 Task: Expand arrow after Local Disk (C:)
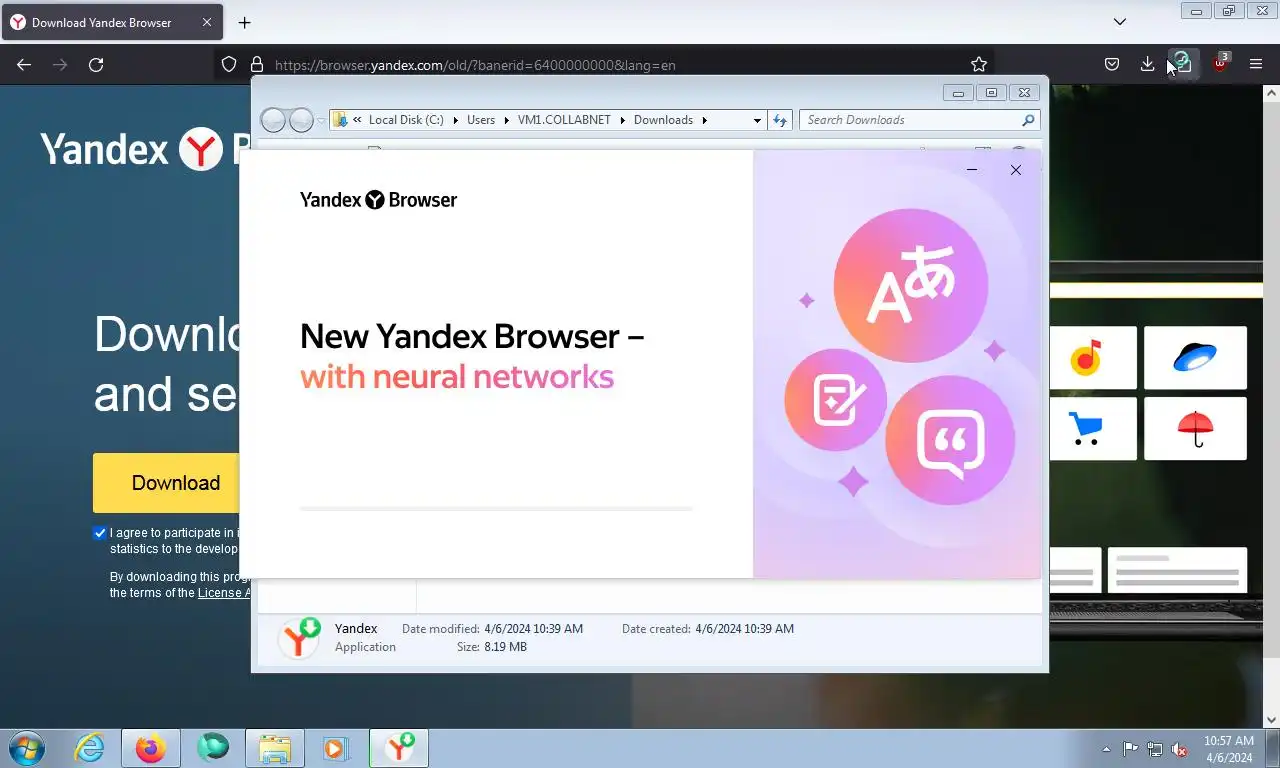[455, 120]
